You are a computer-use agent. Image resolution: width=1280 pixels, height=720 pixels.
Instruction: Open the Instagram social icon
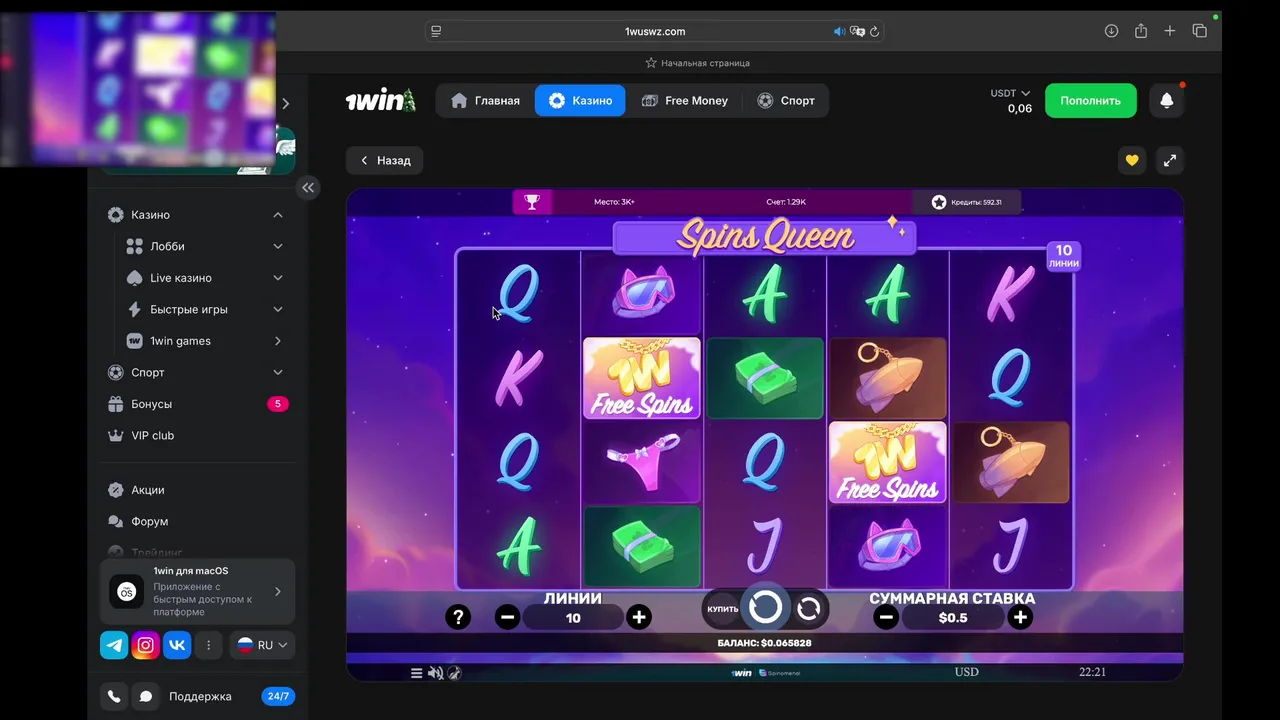pyautogui.click(x=145, y=645)
